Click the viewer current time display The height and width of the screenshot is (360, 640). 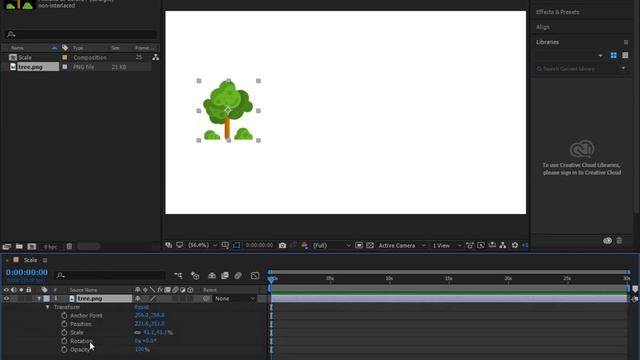pos(259,245)
